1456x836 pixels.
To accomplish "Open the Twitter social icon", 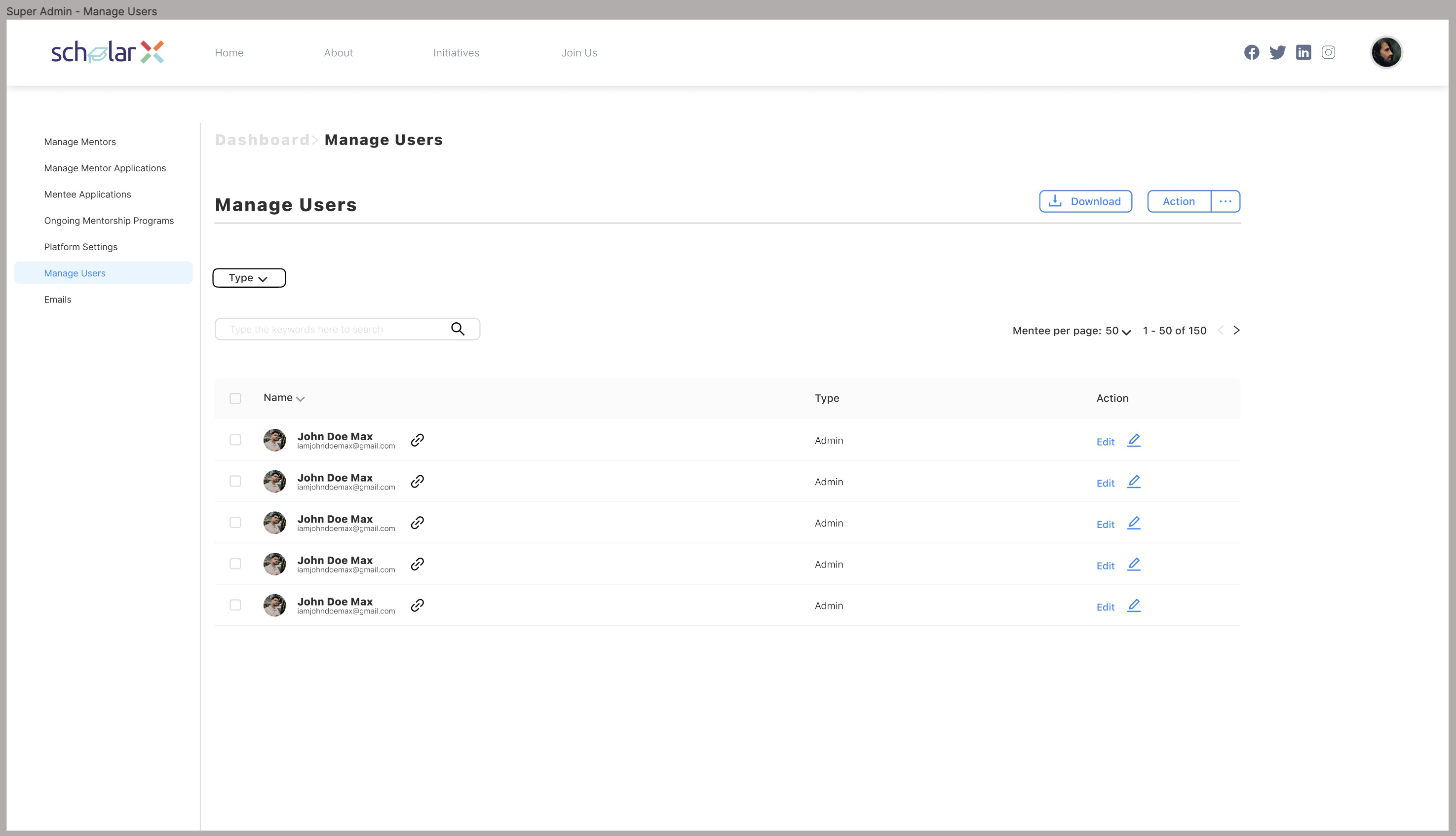I will pos(1278,52).
